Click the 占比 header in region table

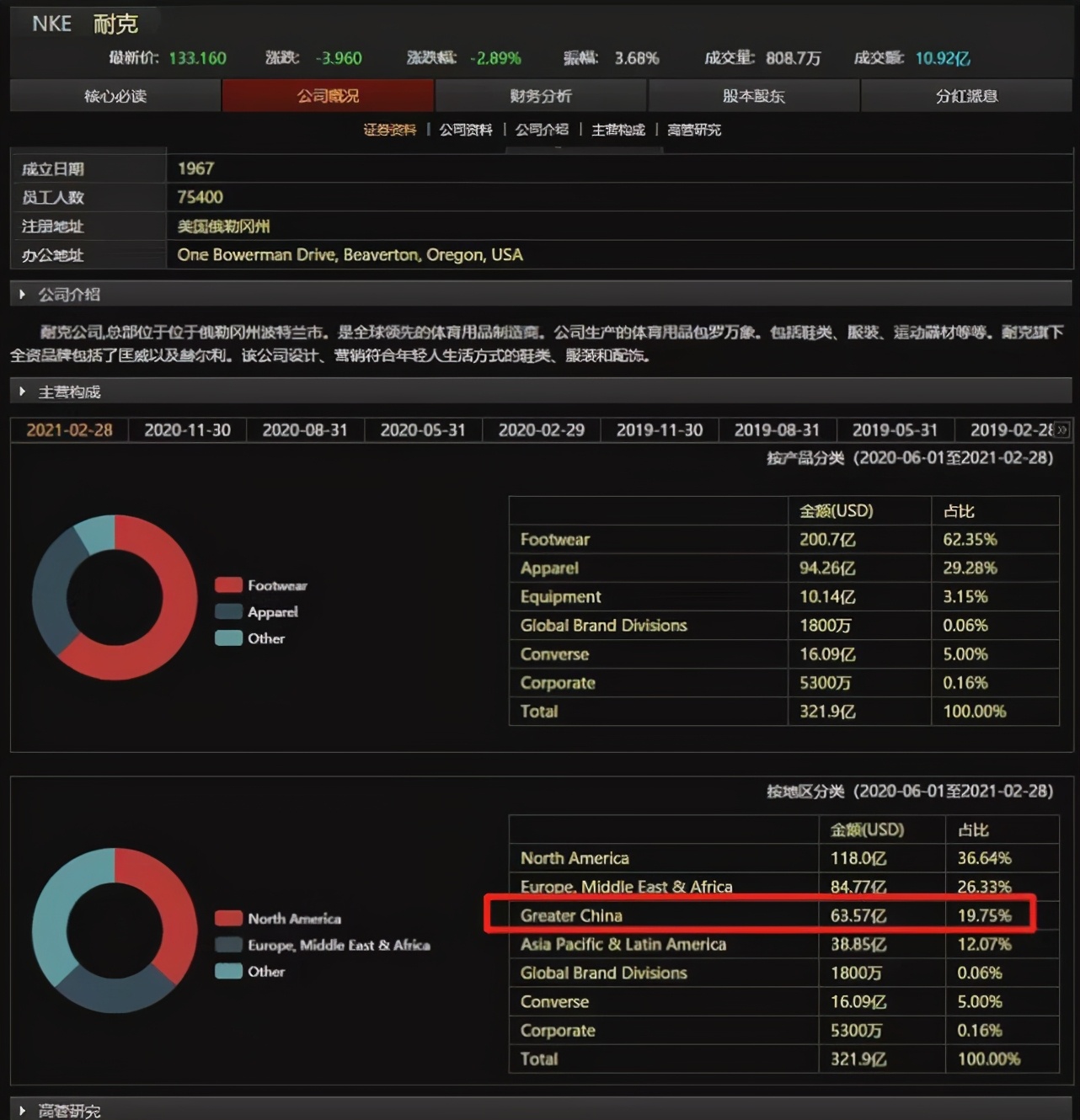tap(973, 830)
